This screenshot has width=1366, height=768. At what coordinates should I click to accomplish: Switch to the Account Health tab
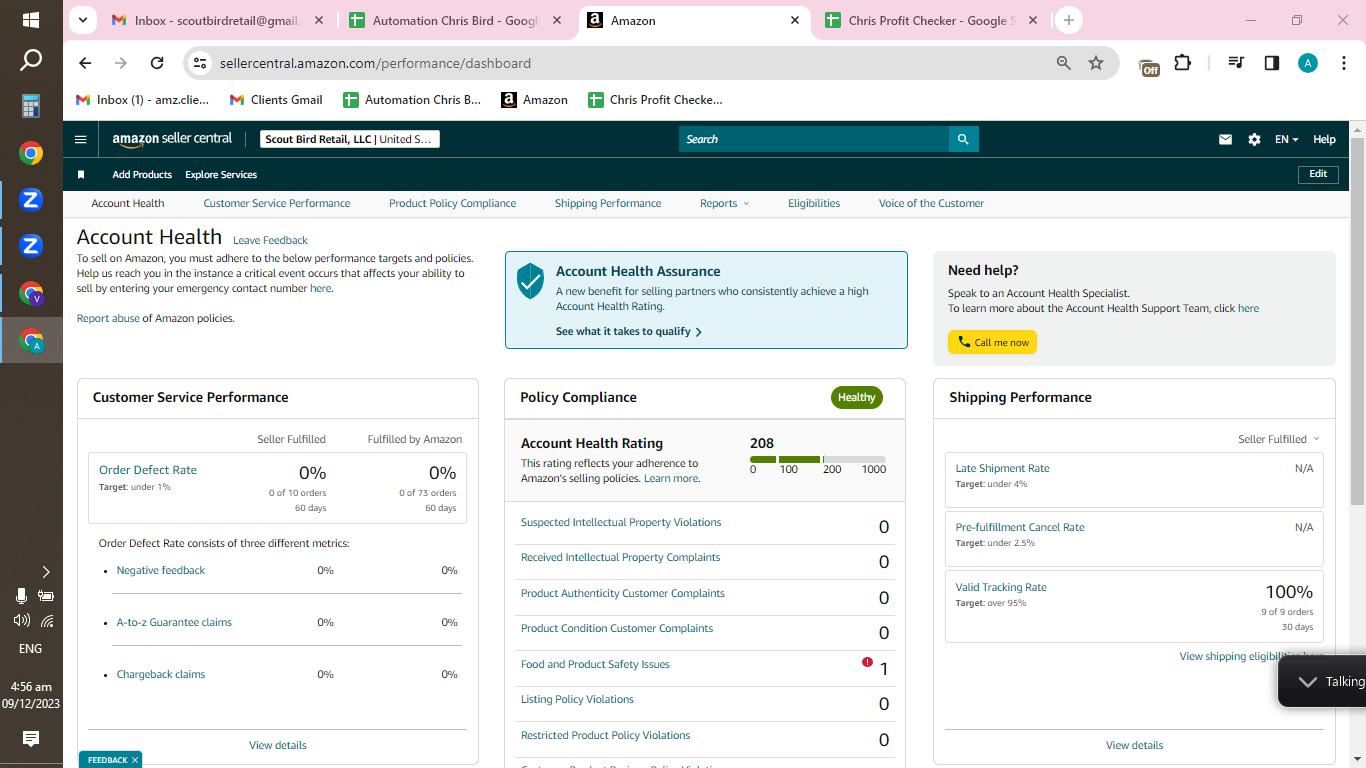click(x=128, y=203)
